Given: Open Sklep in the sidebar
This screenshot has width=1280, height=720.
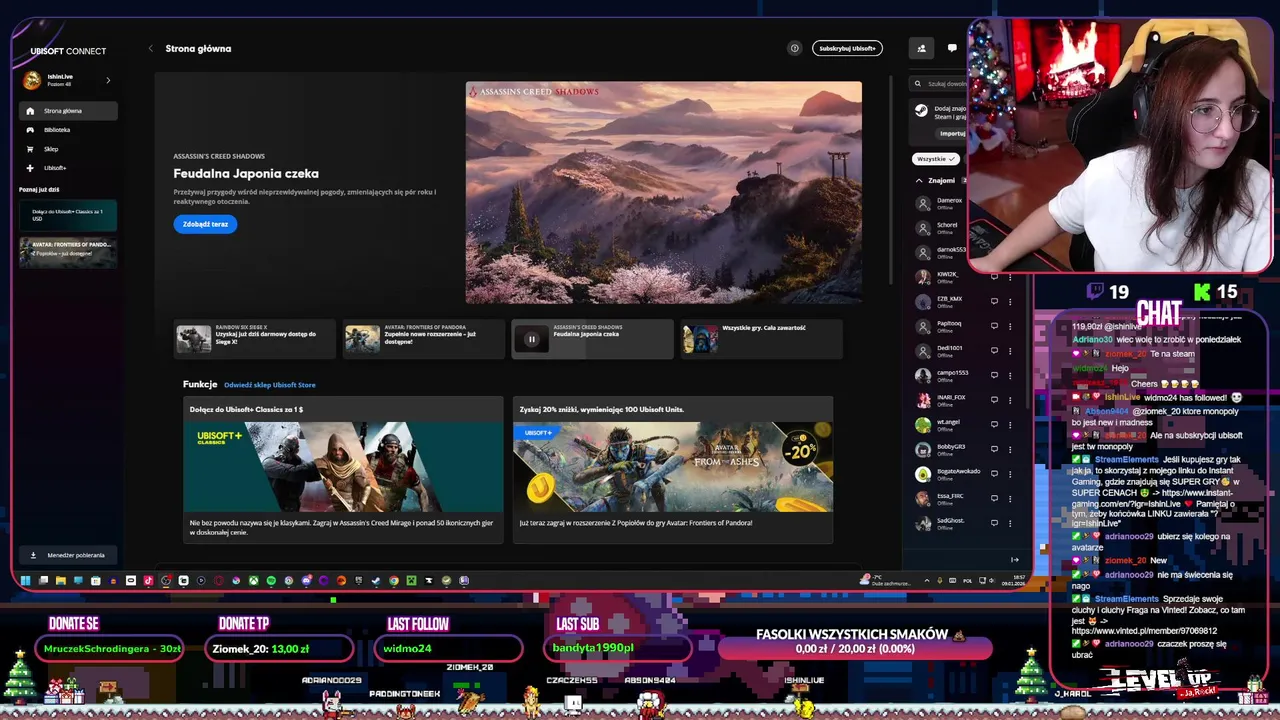Looking at the screenshot, I should [67, 149].
